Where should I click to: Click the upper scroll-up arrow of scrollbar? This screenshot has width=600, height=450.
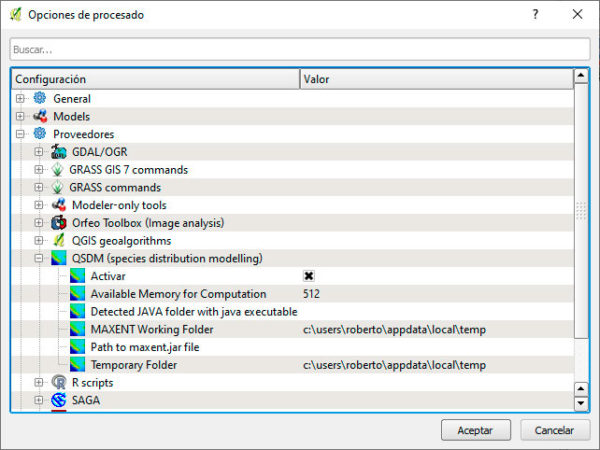(581, 76)
